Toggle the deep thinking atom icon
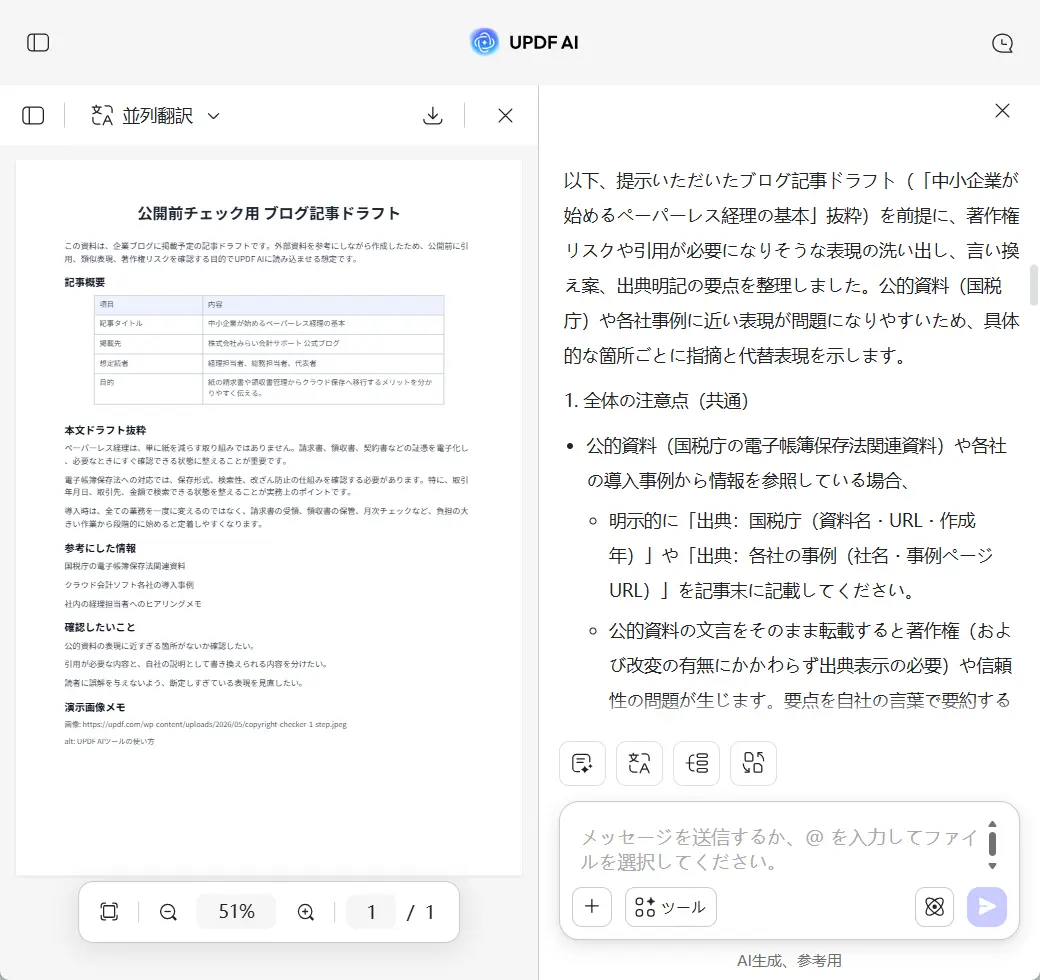Viewport: 1040px width, 980px height. pos(934,906)
